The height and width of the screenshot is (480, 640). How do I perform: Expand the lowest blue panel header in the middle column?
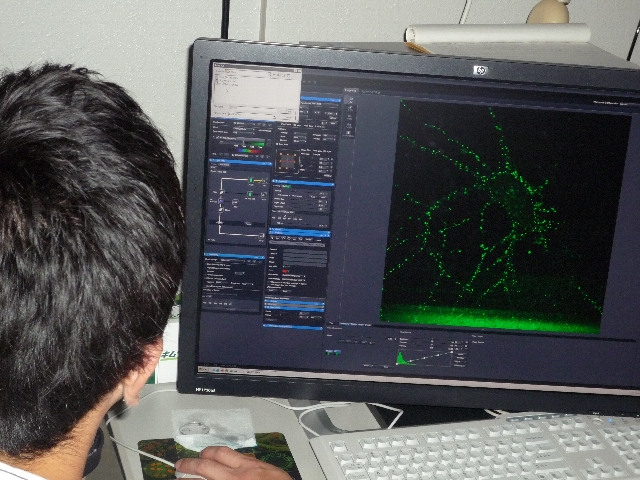pyautogui.click(x=293, y=327)
